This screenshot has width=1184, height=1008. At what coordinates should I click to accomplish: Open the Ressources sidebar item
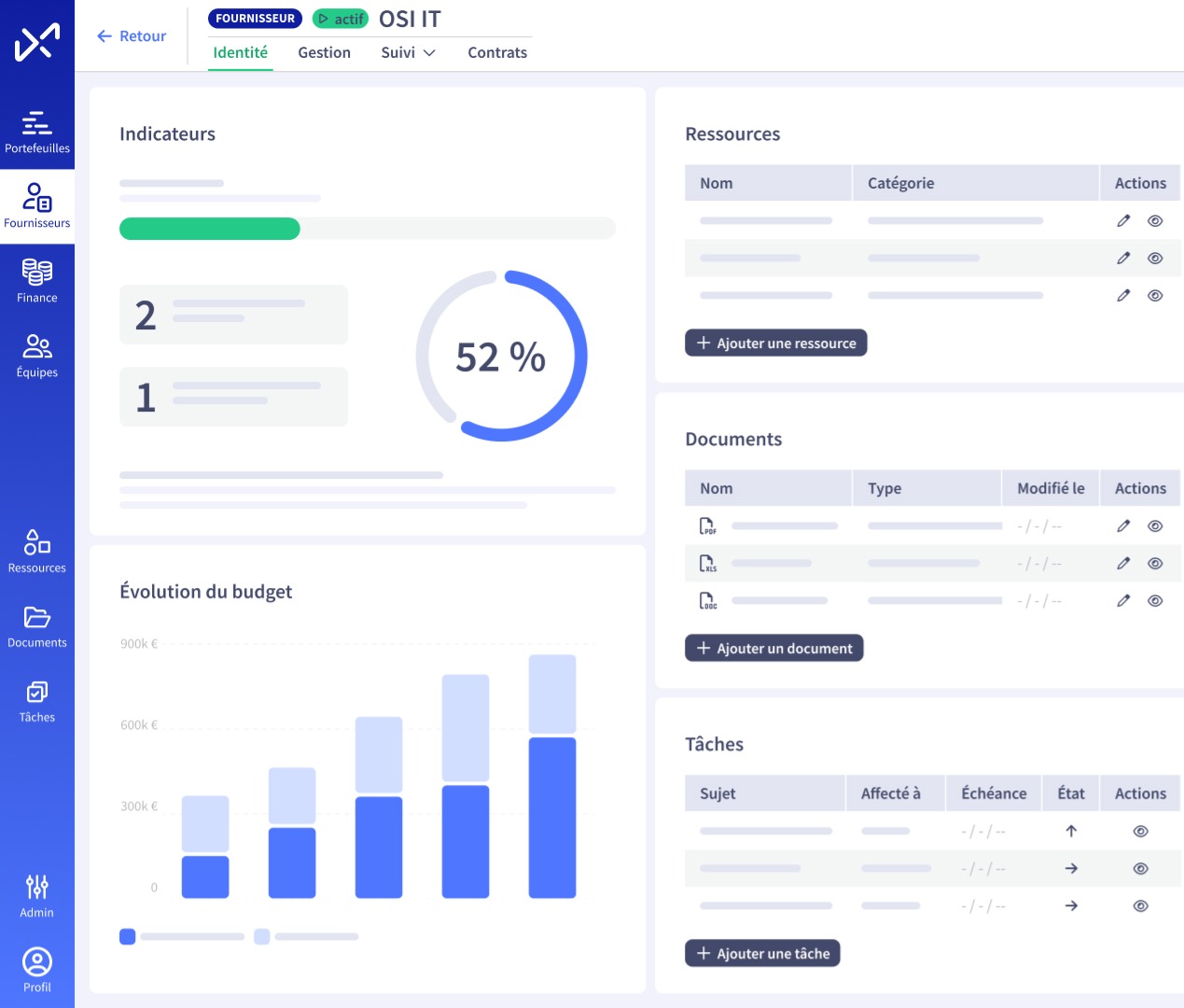tap(36, 552)
